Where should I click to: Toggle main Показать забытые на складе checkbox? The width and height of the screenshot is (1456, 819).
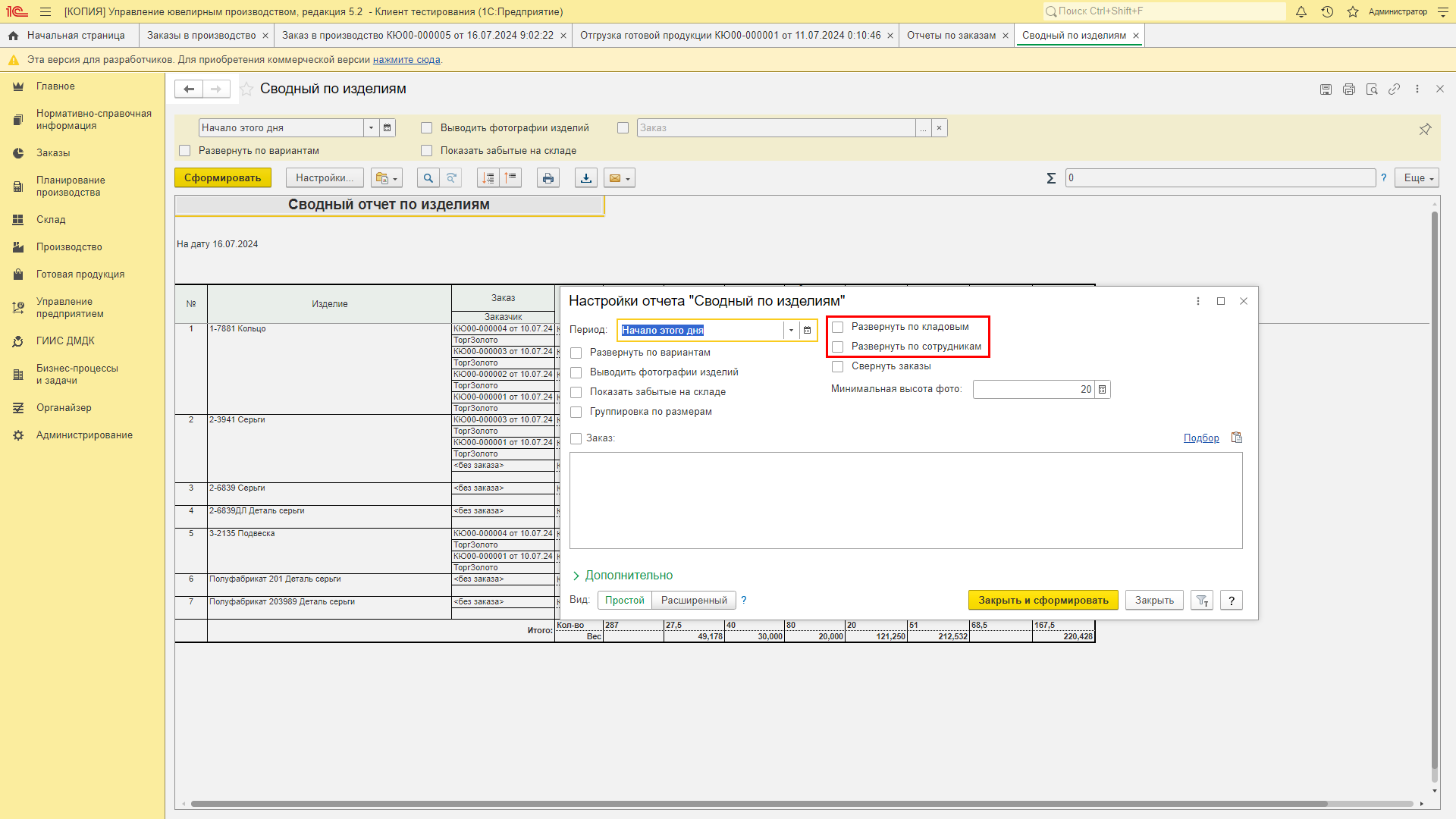pyautogui.click(x=427, y=151)
